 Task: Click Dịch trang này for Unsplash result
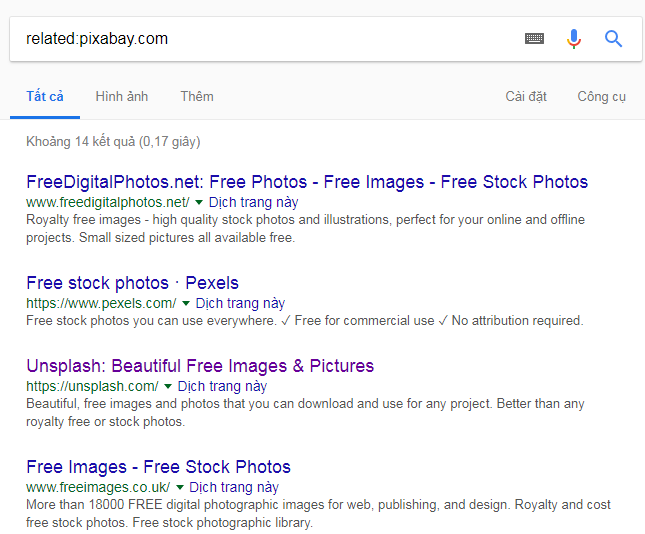coord(222,386)
